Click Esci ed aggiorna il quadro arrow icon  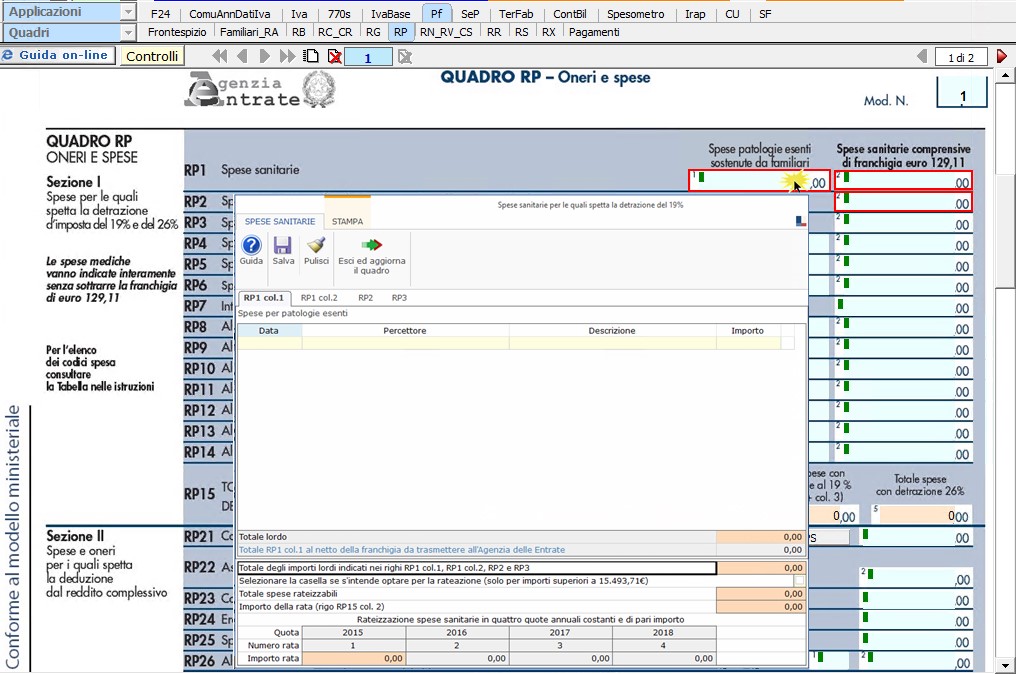coord(372,245)
